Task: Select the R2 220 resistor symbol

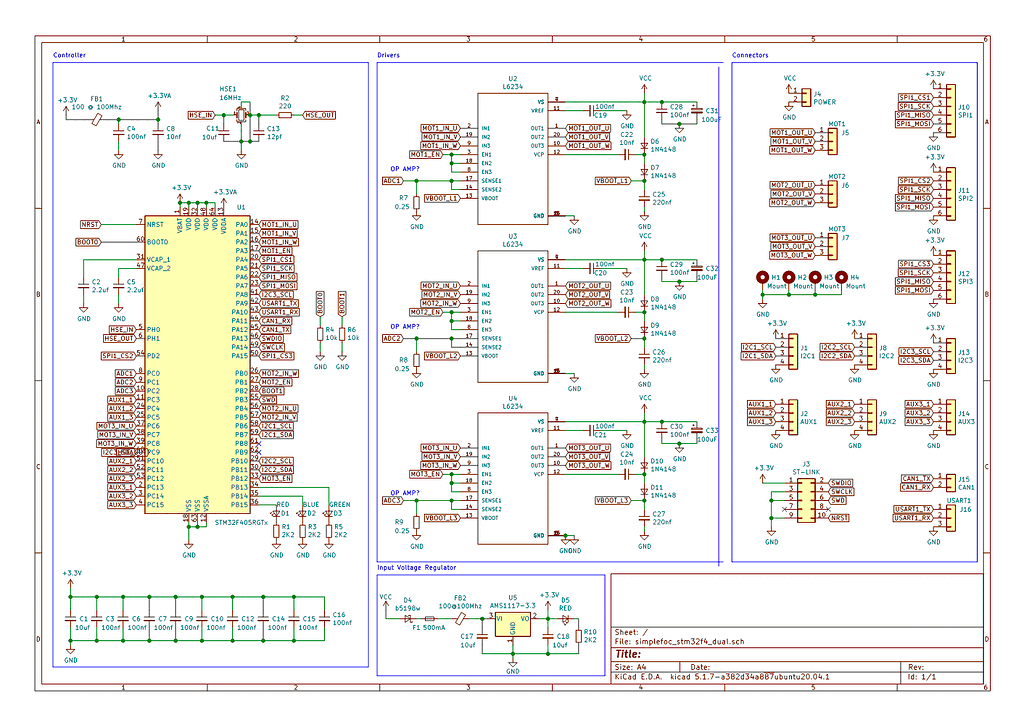Action: coord(283,113)
